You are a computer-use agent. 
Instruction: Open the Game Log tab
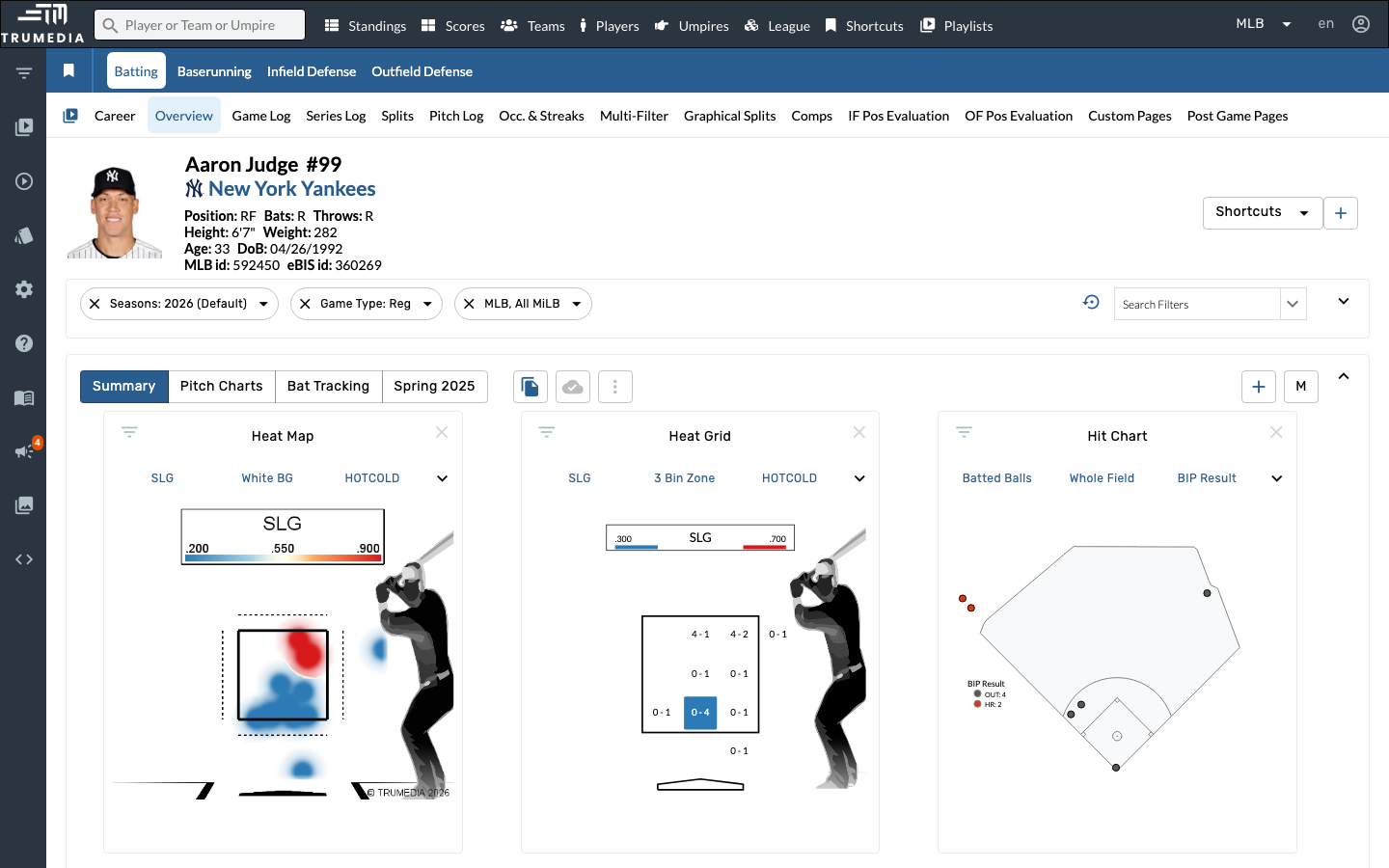[x=261, y=116]
